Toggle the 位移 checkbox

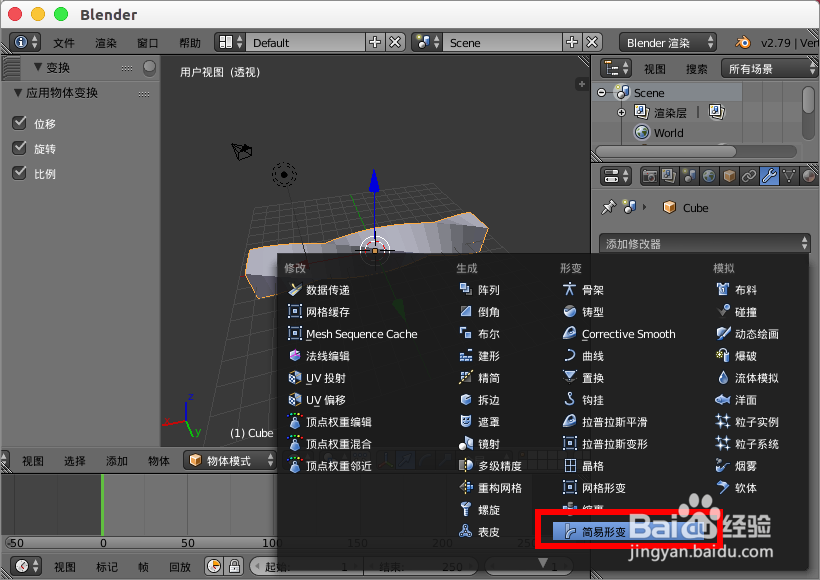[19, 123]
